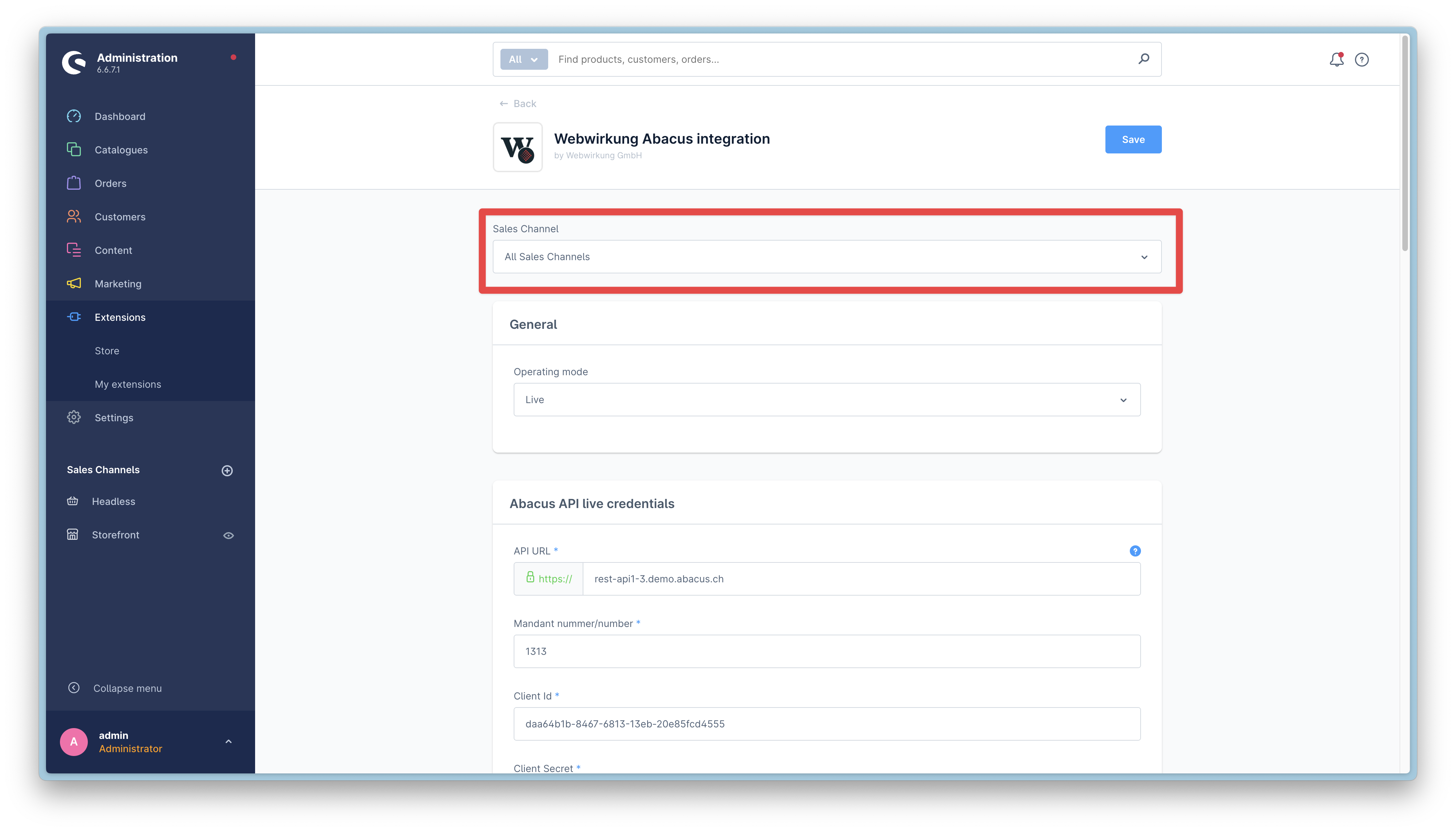The image size is (1456, 832).
Task: Click the search magnifier icon
Action: coord(1144,59)
